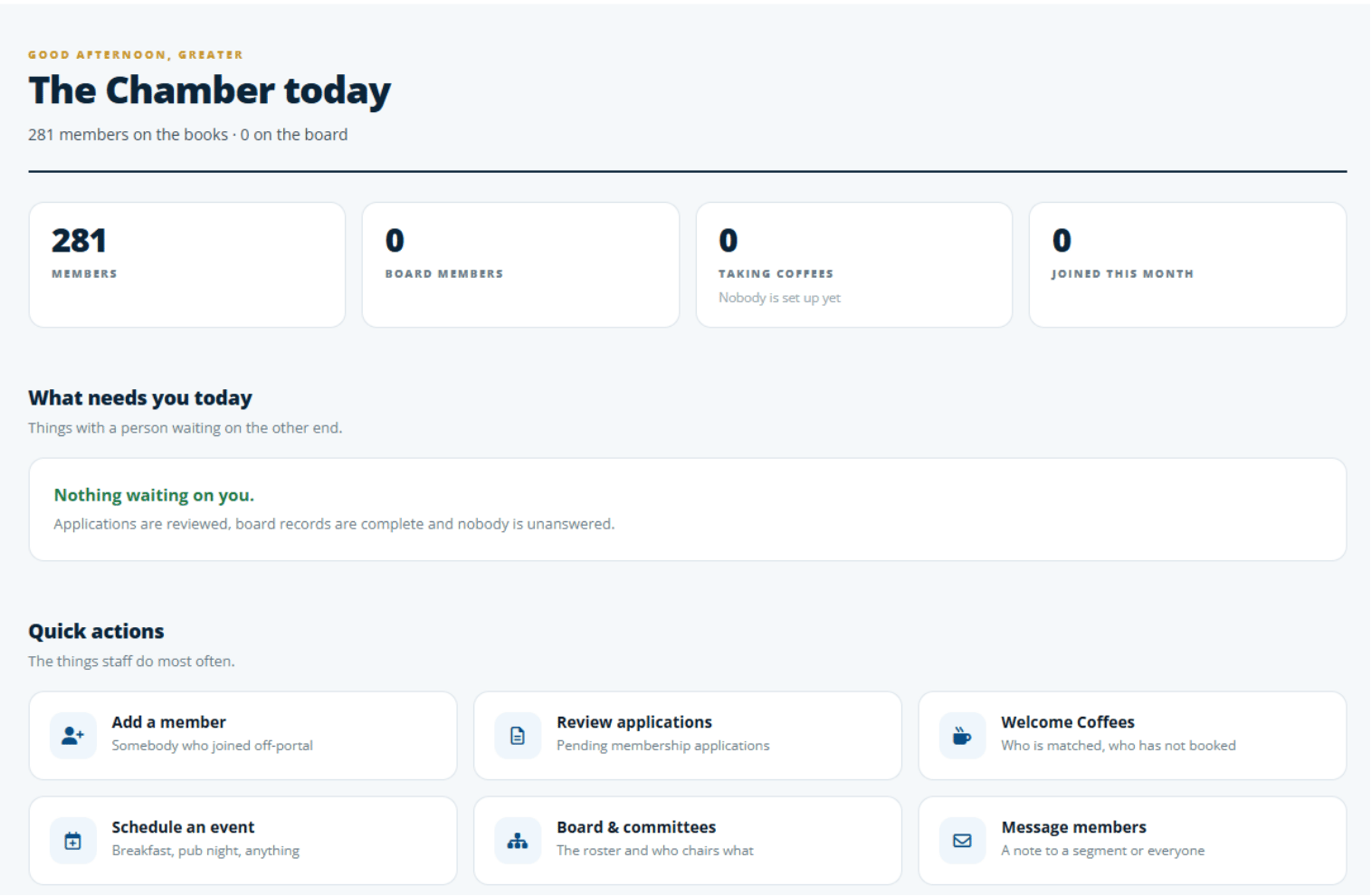Click the Joined This Month stat card
1371x896 pixels.
point(1187,264)
